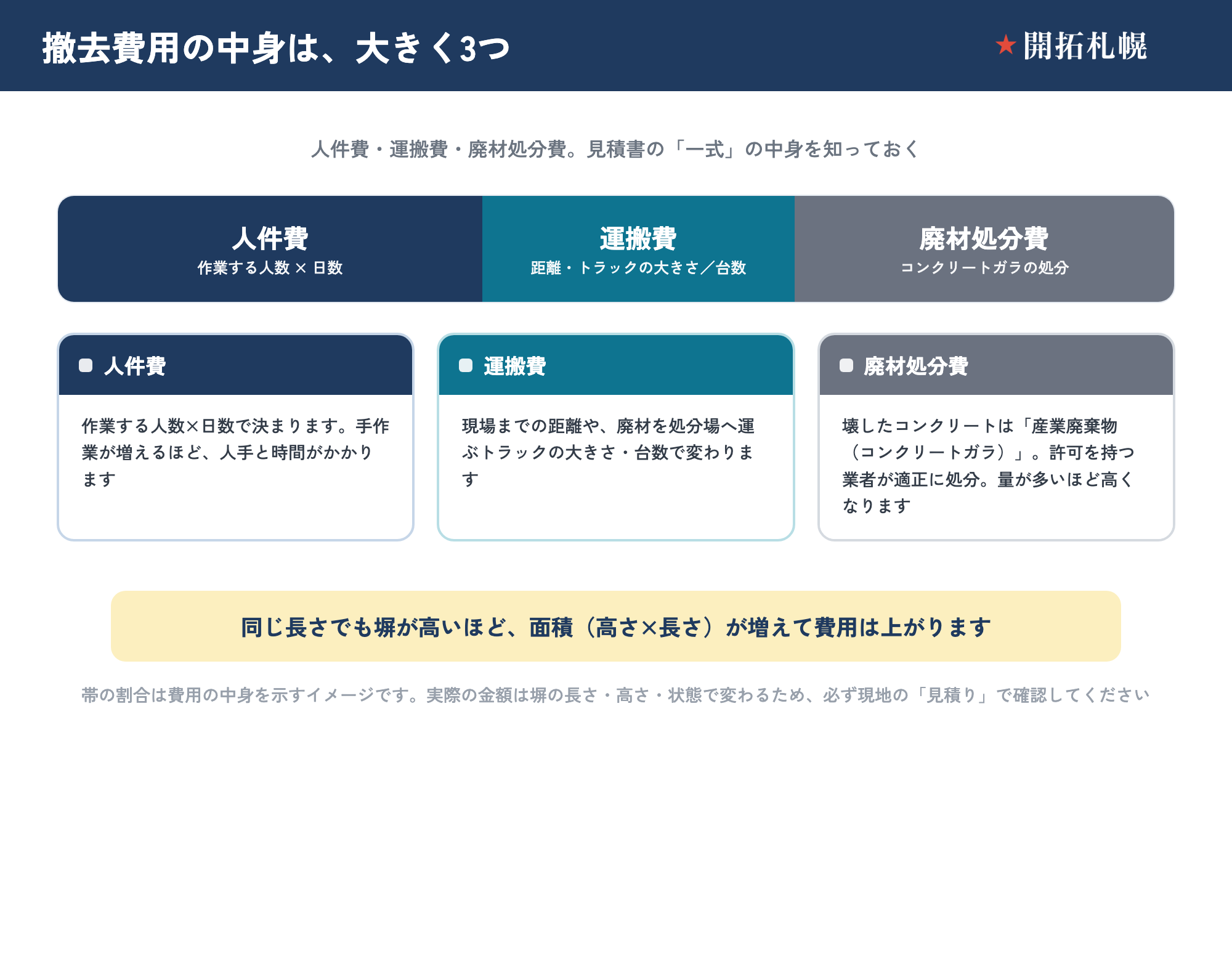Select the navy 人件費 bar segment

270,249
